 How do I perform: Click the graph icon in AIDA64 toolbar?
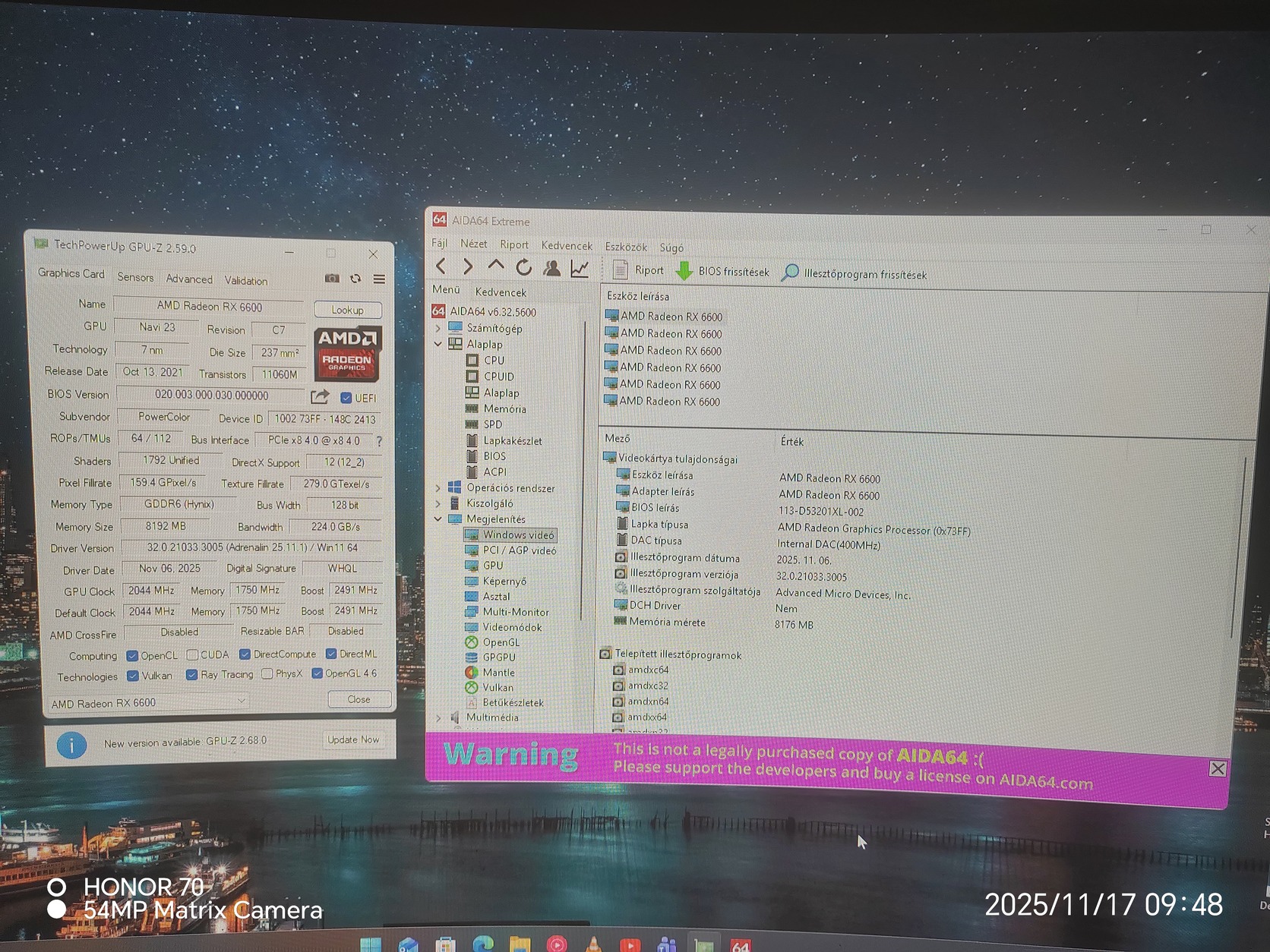tap(580, 269)
